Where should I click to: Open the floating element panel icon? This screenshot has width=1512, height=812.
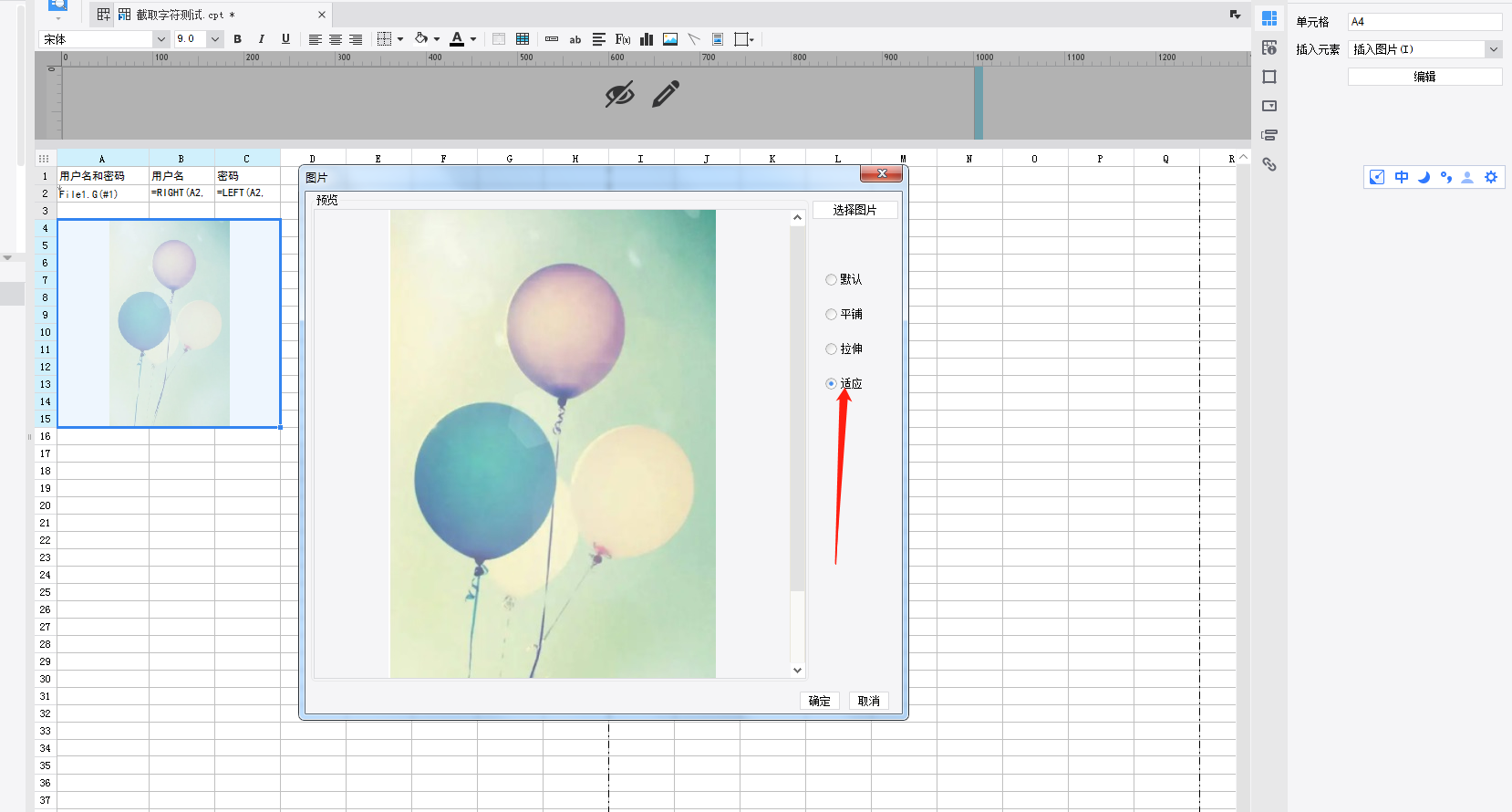pyautogui.click(x=1269, y=77)
